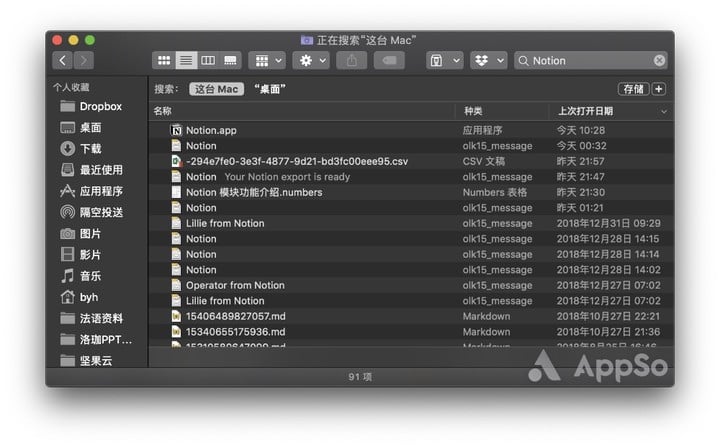Switch to gallery view
Viewport: 720px width, 447px height.
230,60
